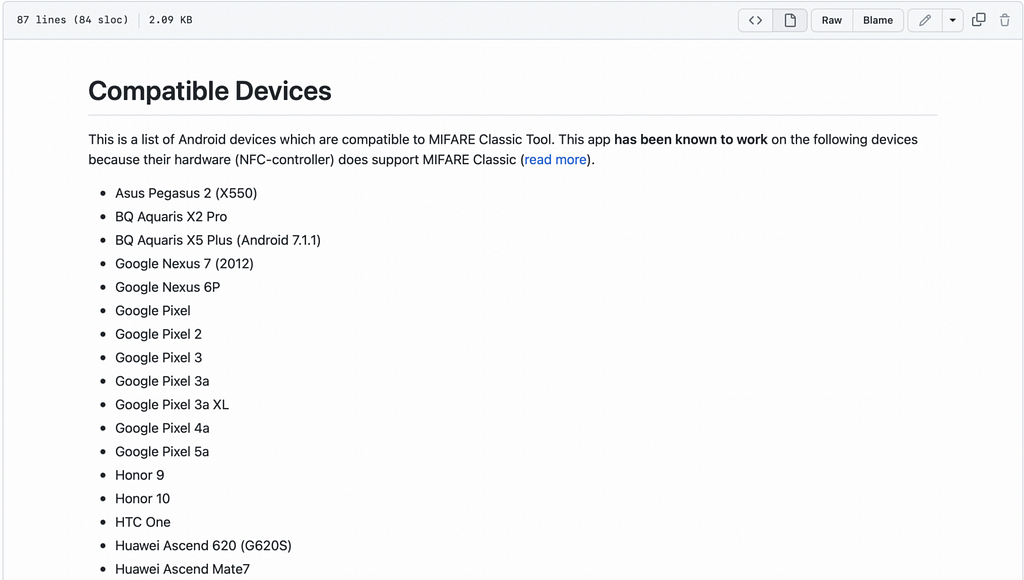Copy raw file contents icon
The width and height of the screenshot is (1024, 580).
click(x=978, y=20)
